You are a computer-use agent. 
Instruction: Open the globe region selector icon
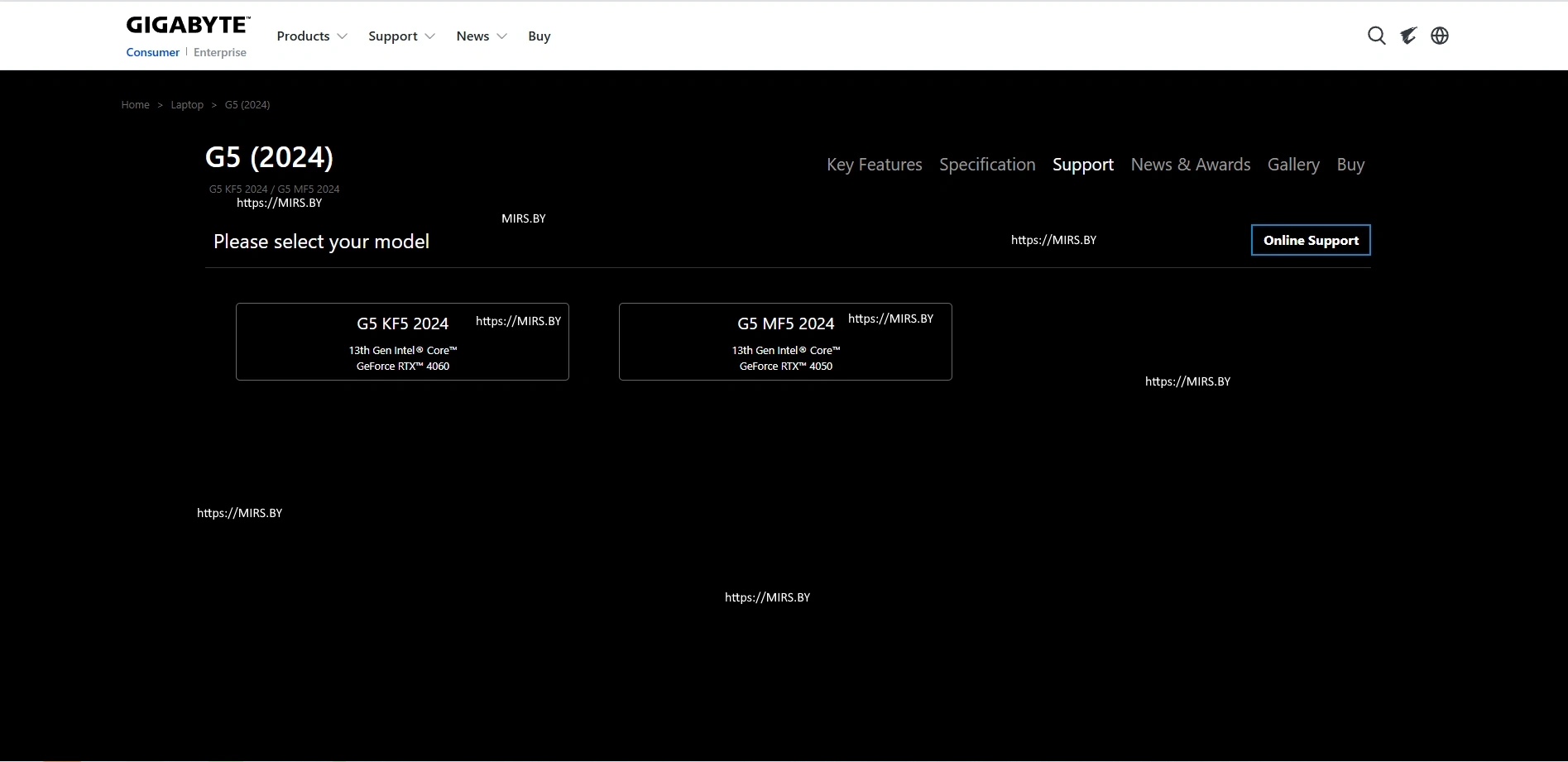pyautogui.click(x=1440, y=36)
